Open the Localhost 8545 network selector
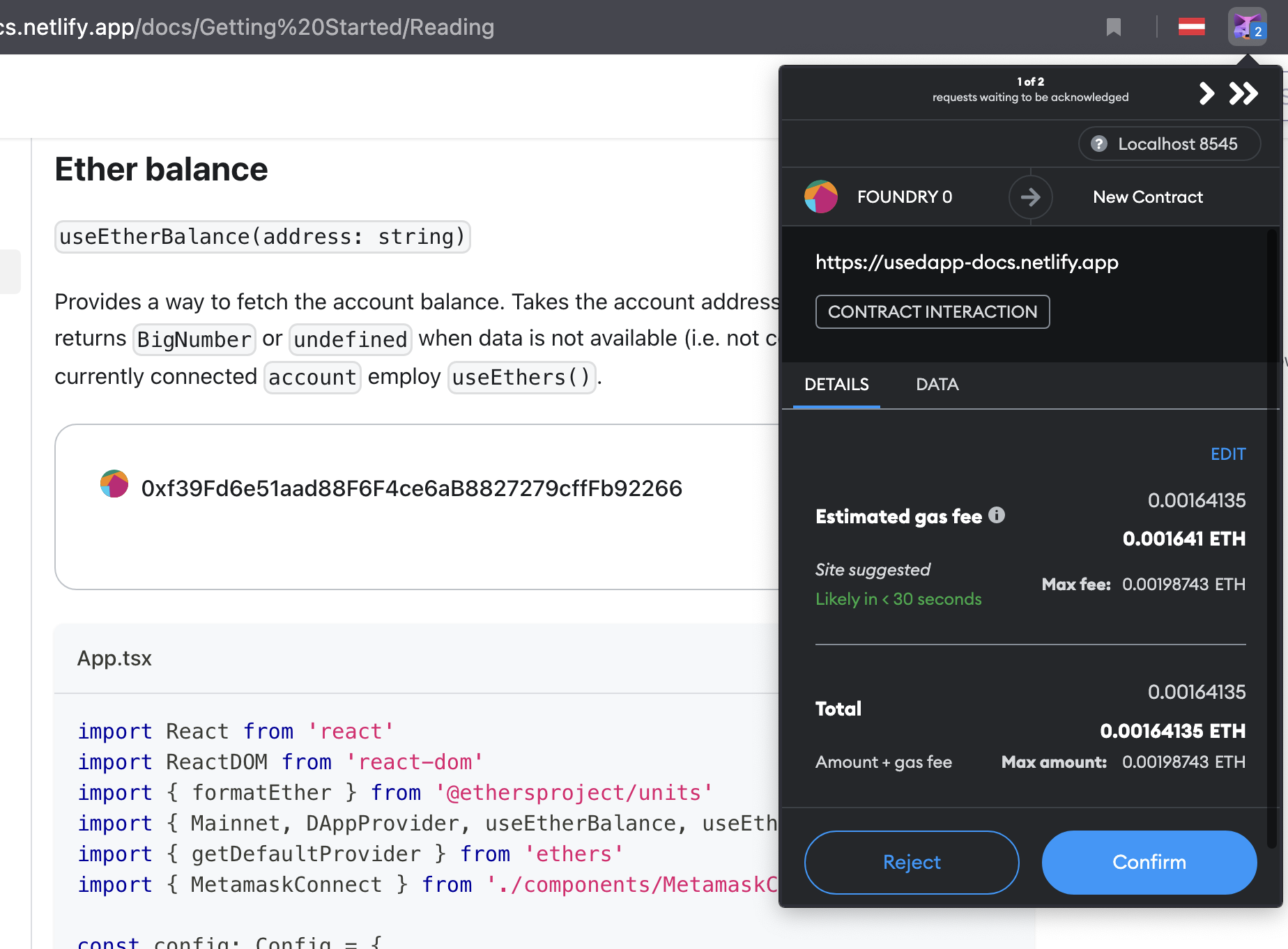 point(1169,144)
